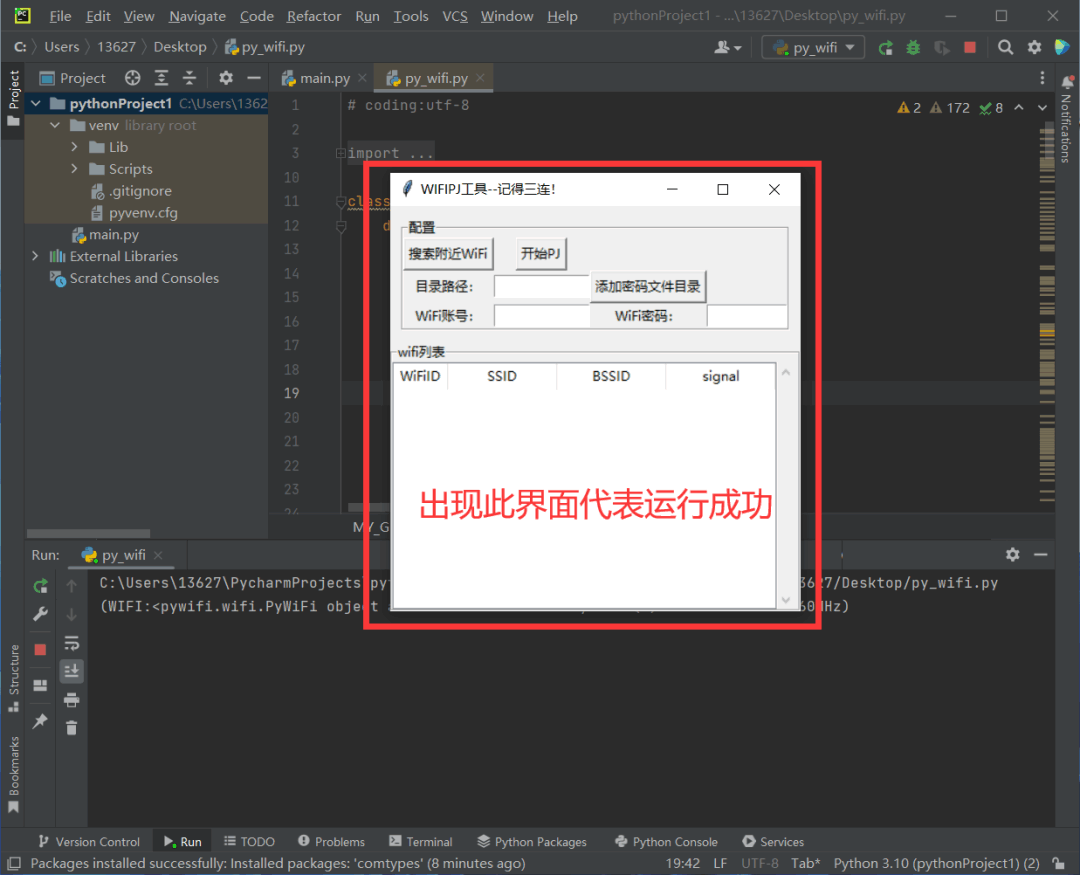Open Search Everywhere magnifier
The width and height of the screenshot is (1080, 875).
[1005, 47]
